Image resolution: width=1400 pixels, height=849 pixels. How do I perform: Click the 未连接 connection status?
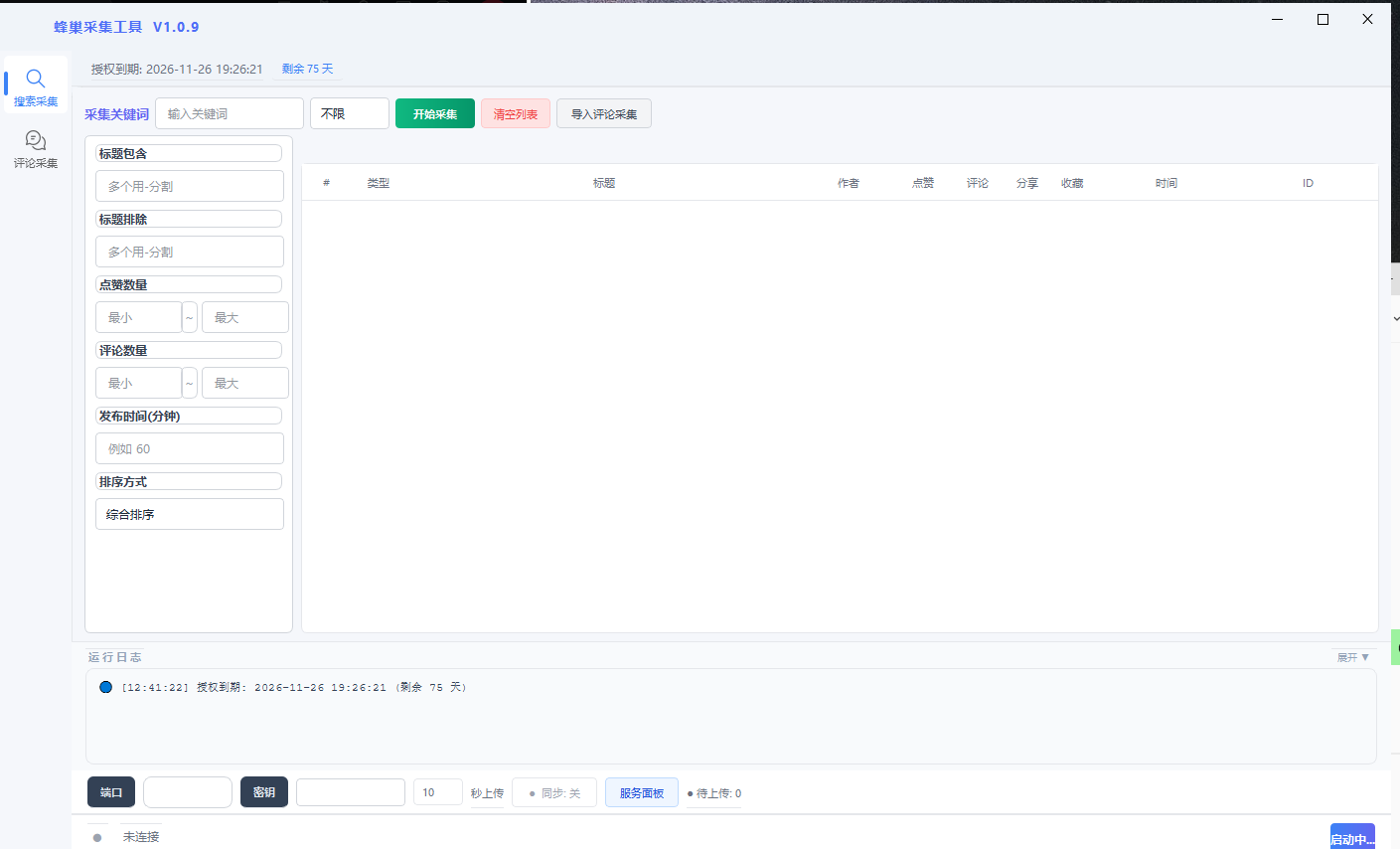141,837
